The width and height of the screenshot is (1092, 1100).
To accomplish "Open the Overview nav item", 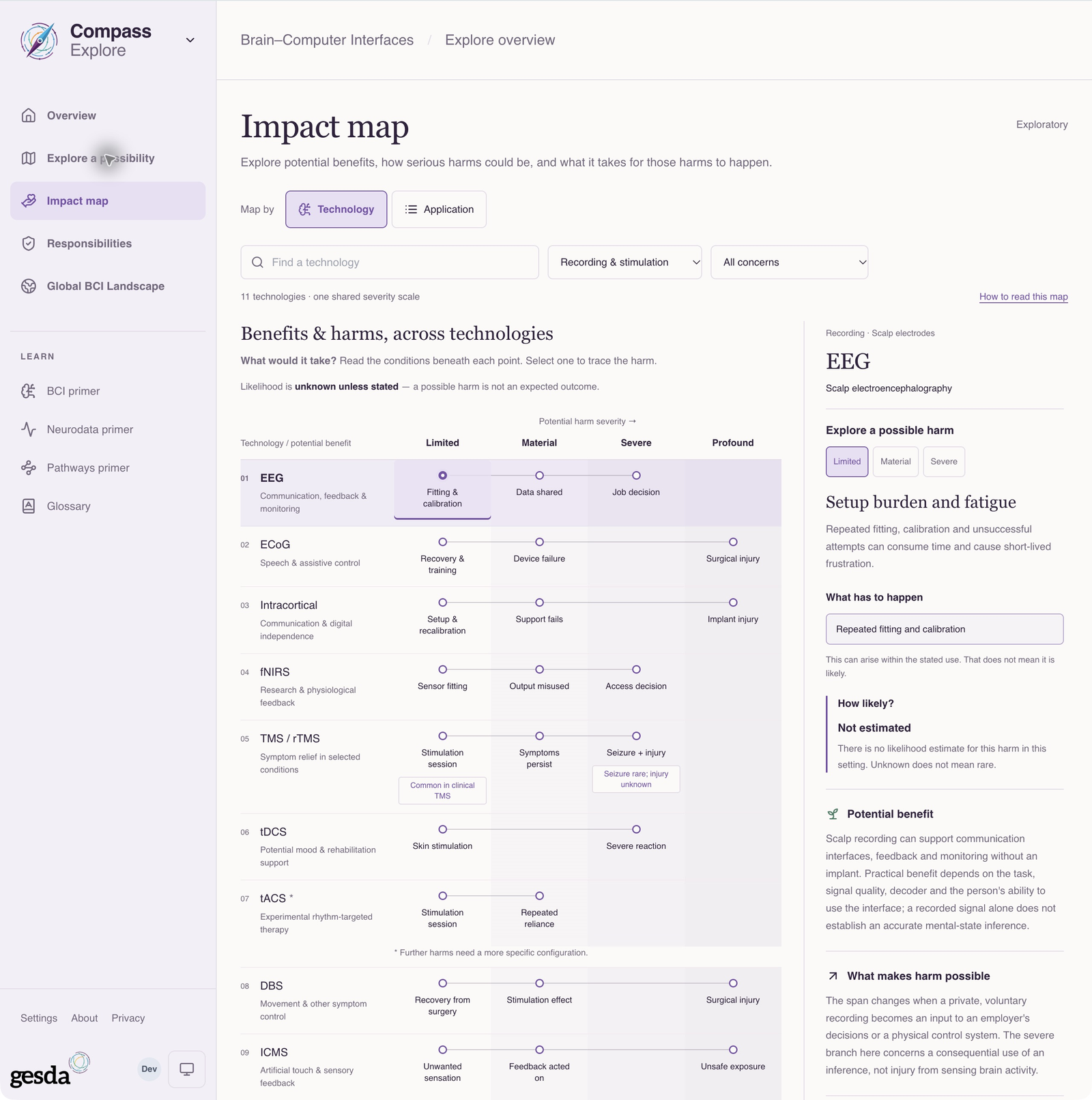I will point(108,115).
